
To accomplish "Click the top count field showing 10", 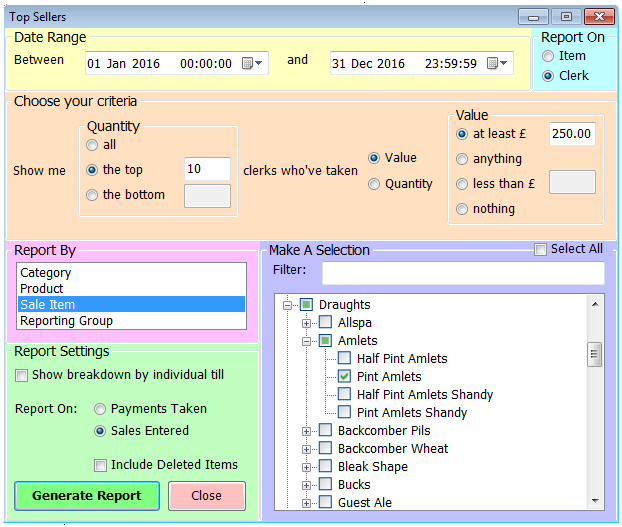I will click(x=207, y=169).
